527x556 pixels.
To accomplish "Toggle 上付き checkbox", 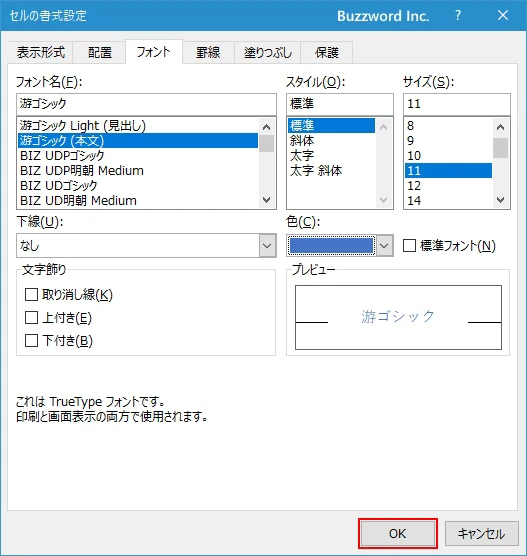I will click(x=31, y=317).
